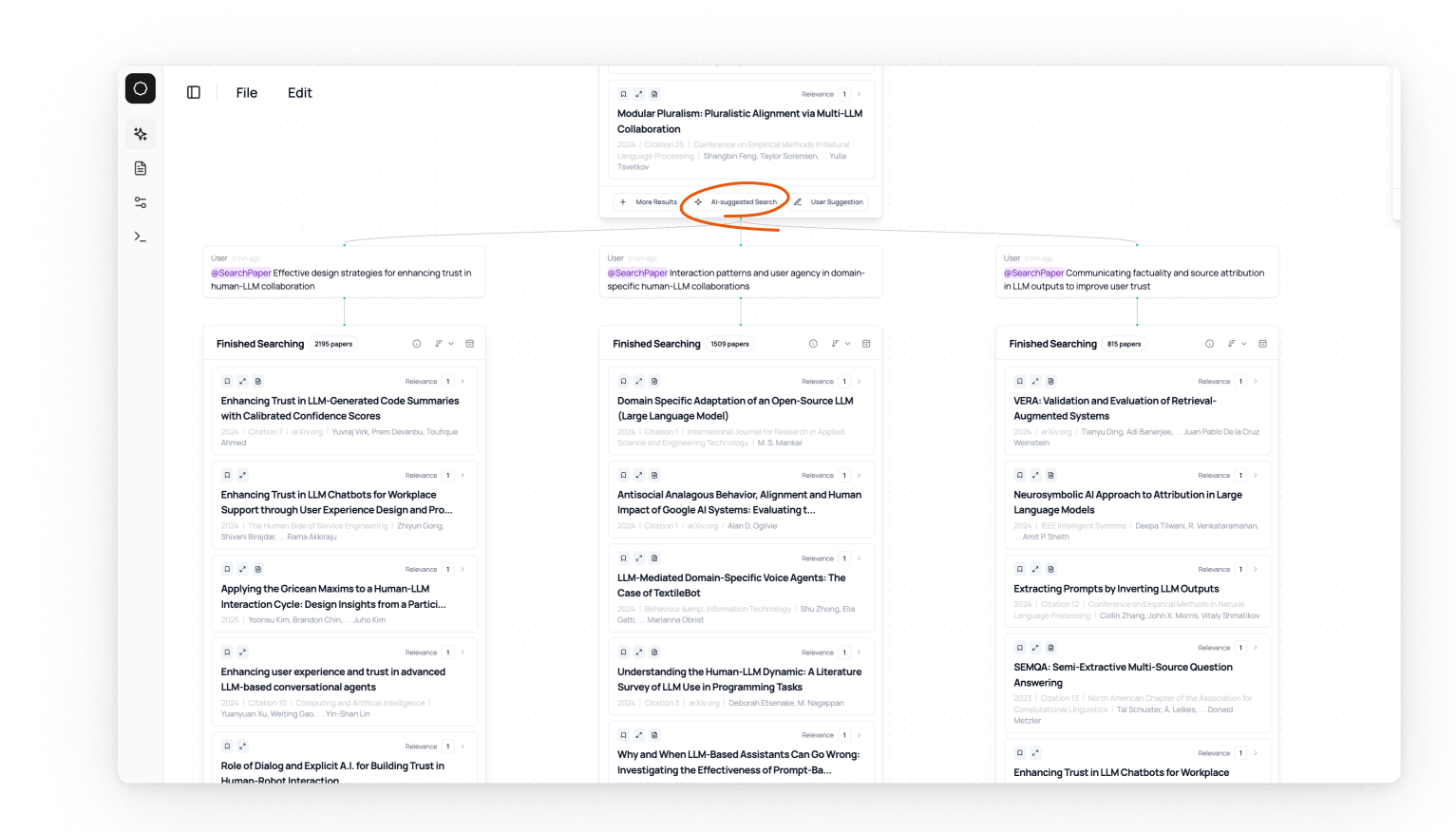Open the sort order chevron in 2195 papers panel
This screenshot has width=1456, height=832.
point(451,343)
